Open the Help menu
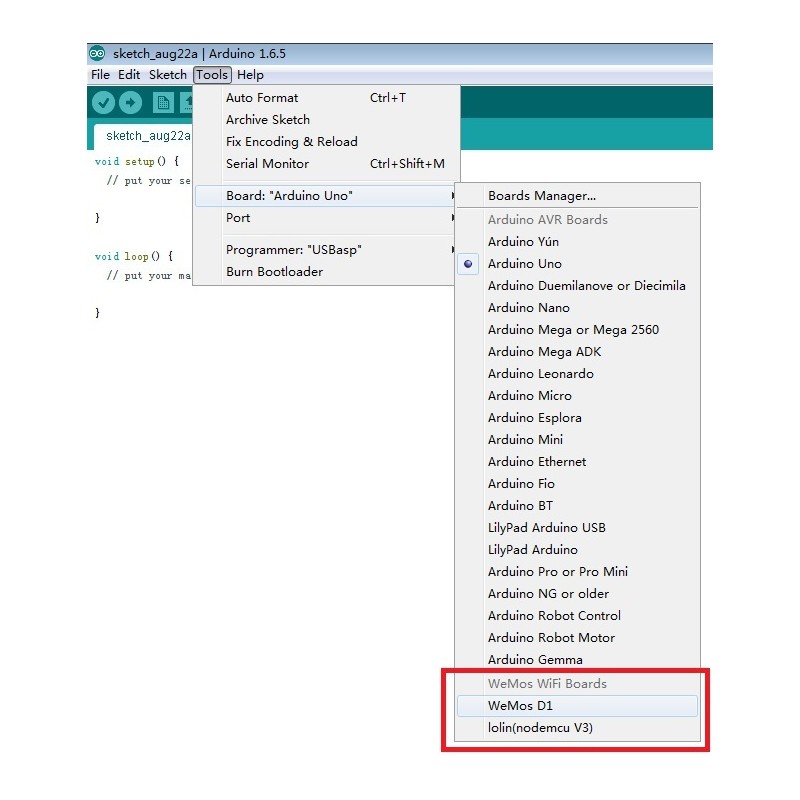 pyautogui.click(x=250, y=75)
